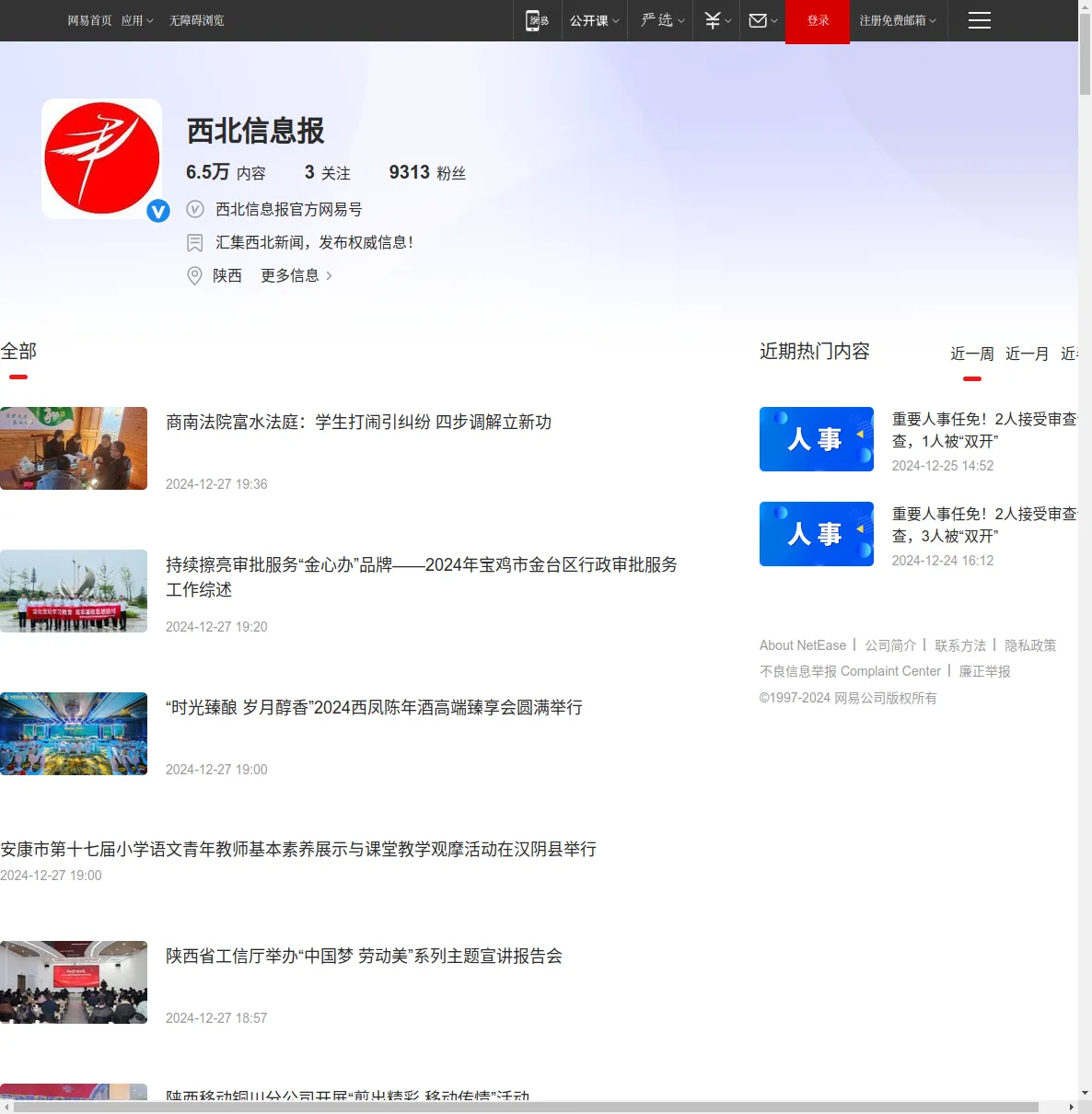Image resolution: width=1092 pixels, height=1114 pixels.
Task: Open hot article 1人被"双开"
Action: coord(984,430)
